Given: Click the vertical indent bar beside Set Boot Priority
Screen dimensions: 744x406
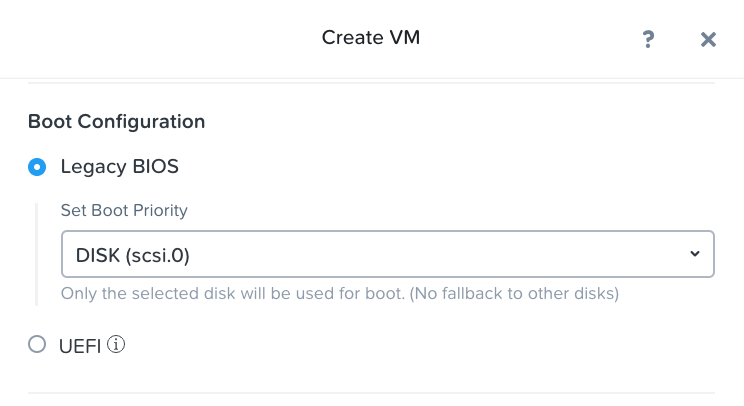Looking at the screenshot, I should tap(37, 254).
